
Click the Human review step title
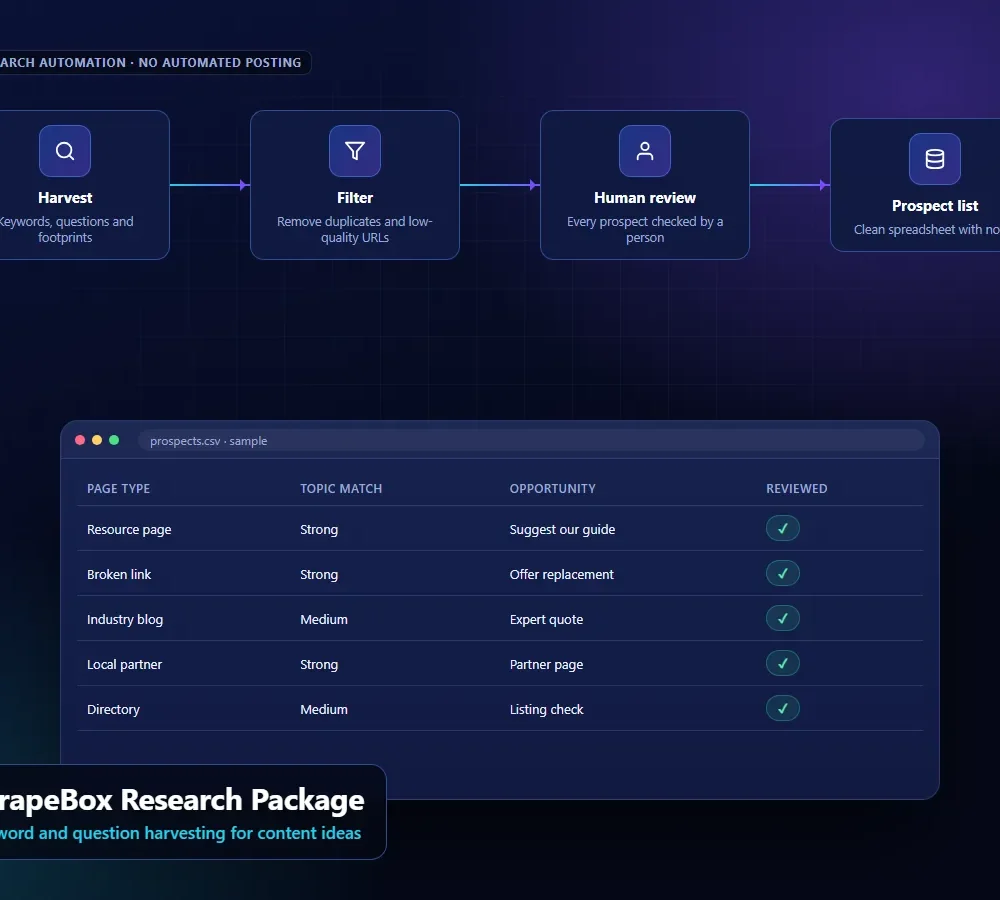645,198
